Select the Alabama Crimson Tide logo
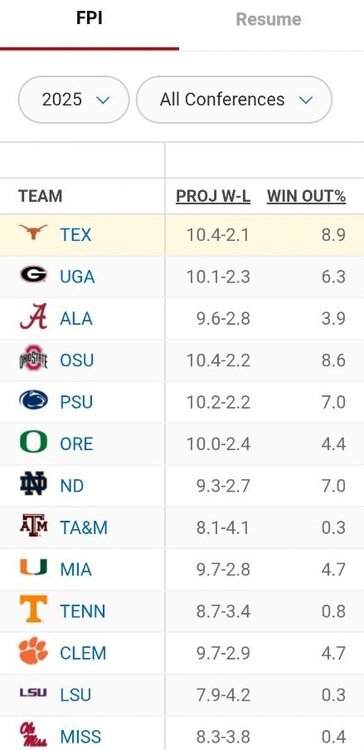Viewport: 364px width, 750px height. click(x=33, y=317)
